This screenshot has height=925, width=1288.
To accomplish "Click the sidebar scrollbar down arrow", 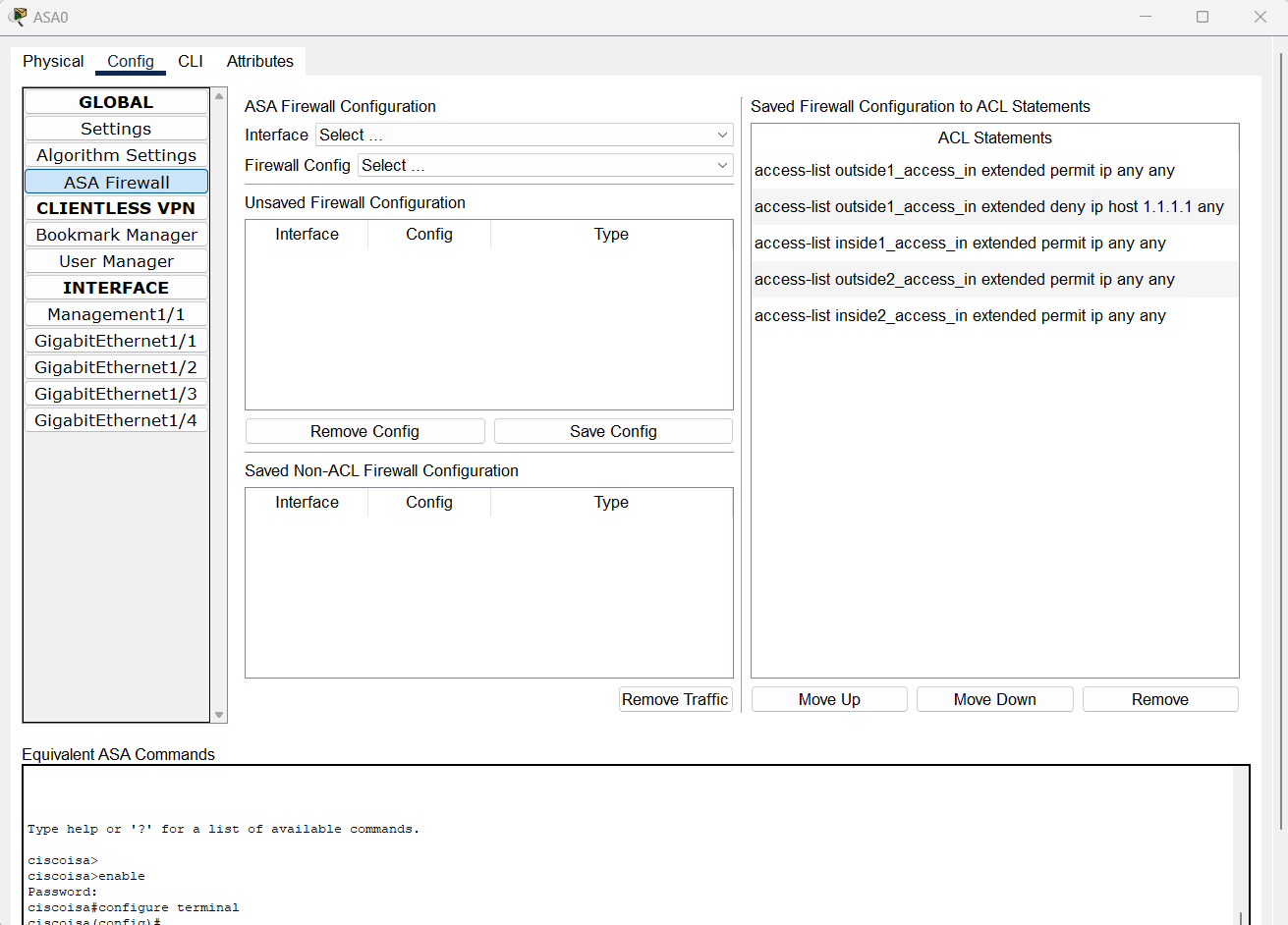I will tap(218, 715).
